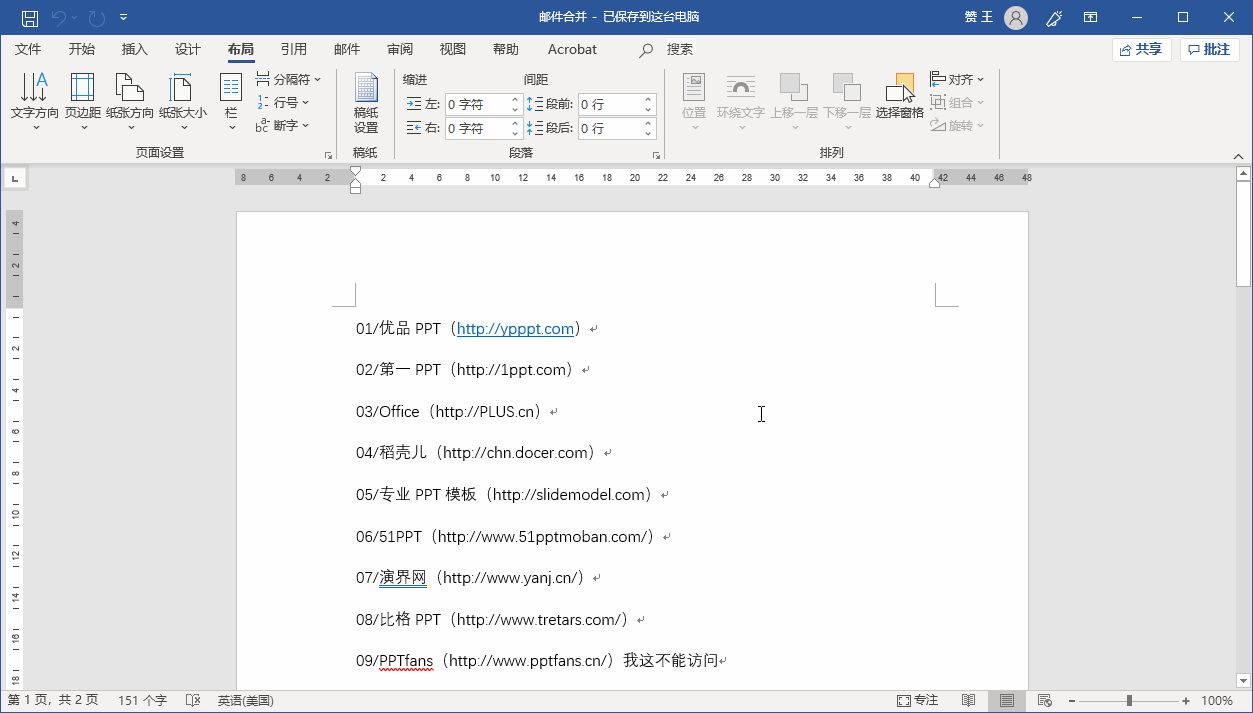Click the Save icon in quick access toolbar

point(28,16)
